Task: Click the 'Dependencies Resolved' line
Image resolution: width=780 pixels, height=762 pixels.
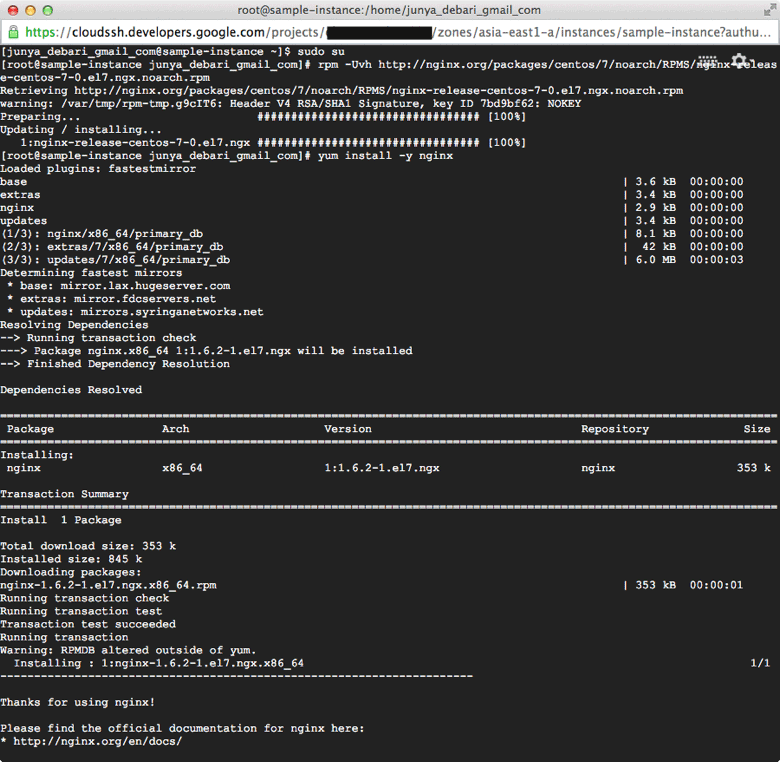Action: 71,390
